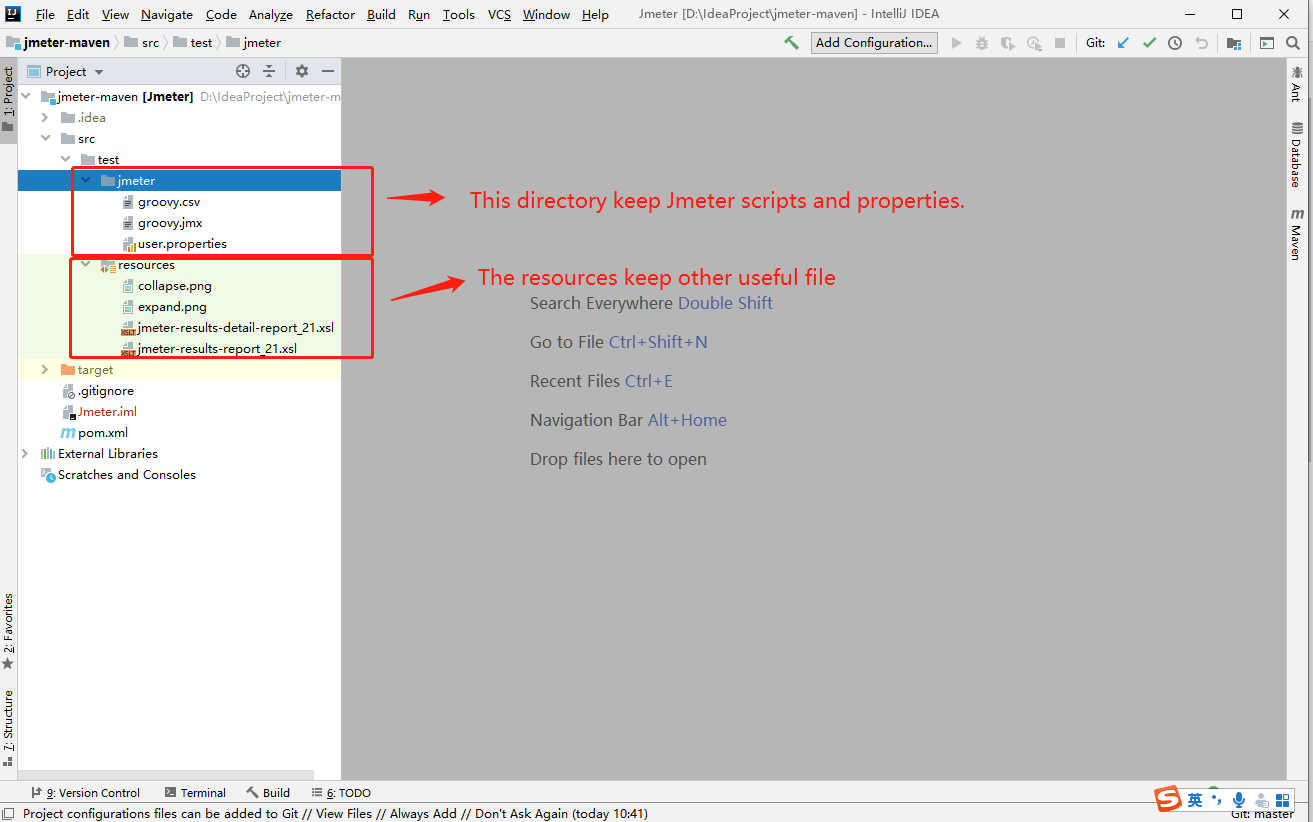Open the Analyze menu
1313x822 pixels.
270,15
